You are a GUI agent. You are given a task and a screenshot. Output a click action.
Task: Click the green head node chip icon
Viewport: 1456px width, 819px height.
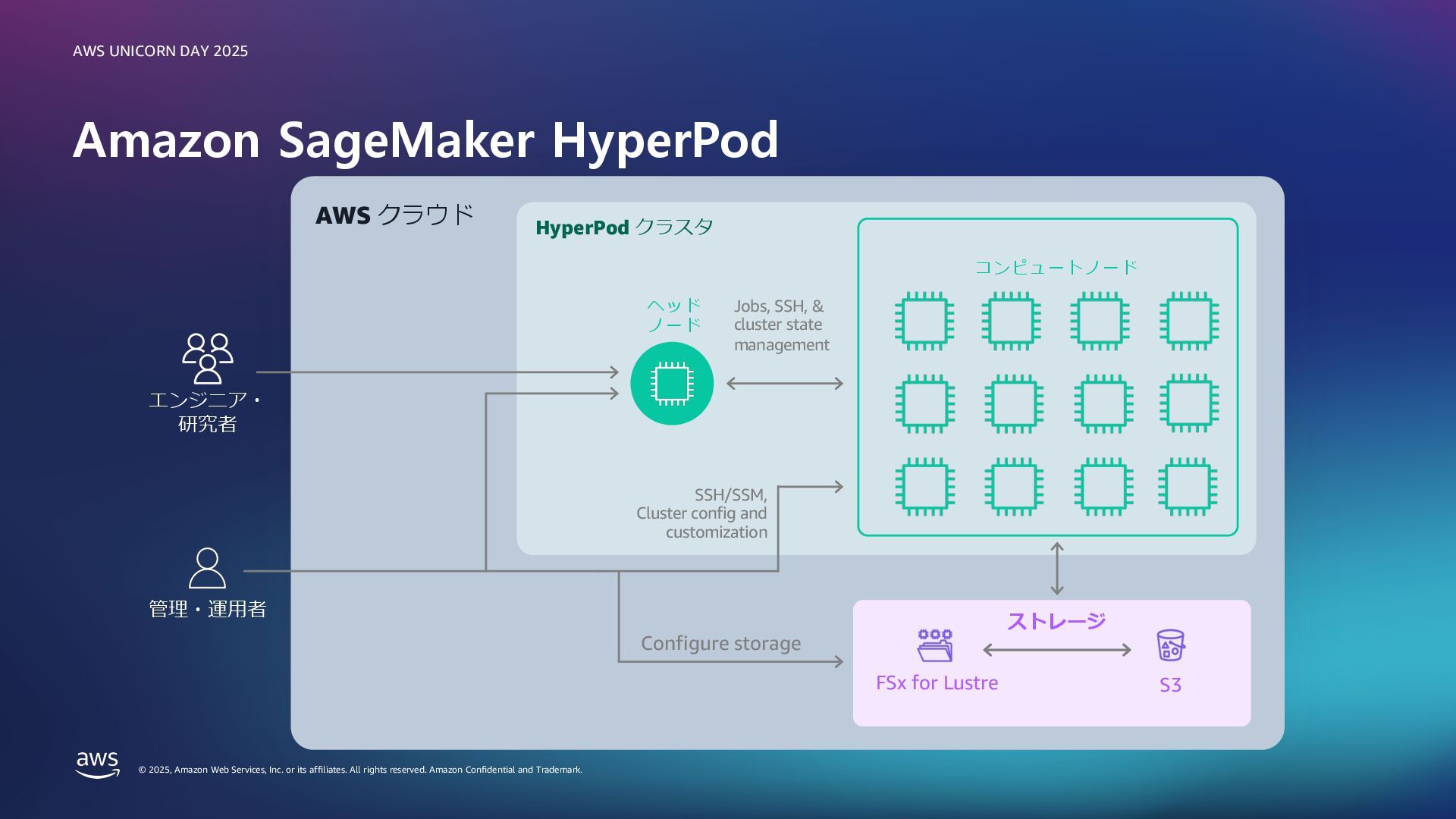click(x=672, y=384)
